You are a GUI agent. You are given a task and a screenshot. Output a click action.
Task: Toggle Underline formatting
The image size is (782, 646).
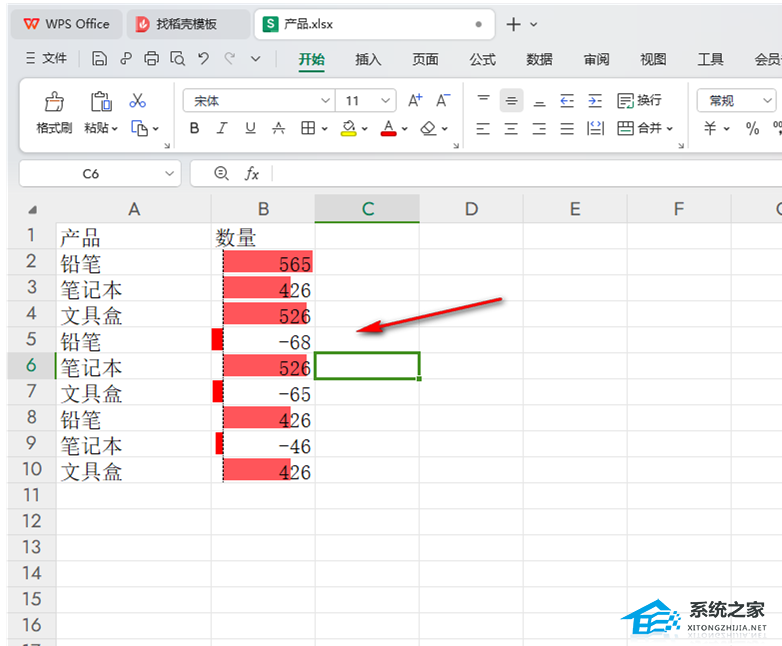click(250, 129)
